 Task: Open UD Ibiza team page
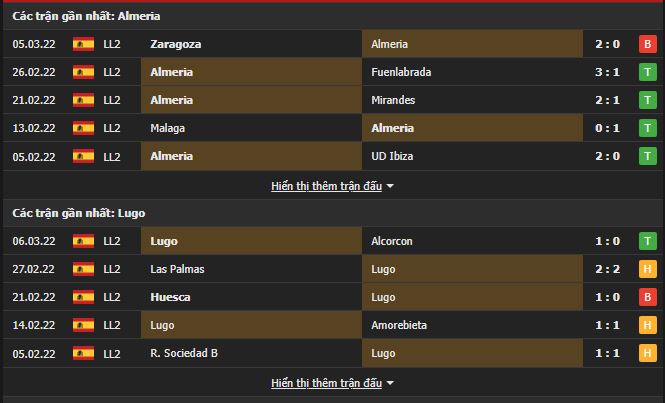(392, 156)
